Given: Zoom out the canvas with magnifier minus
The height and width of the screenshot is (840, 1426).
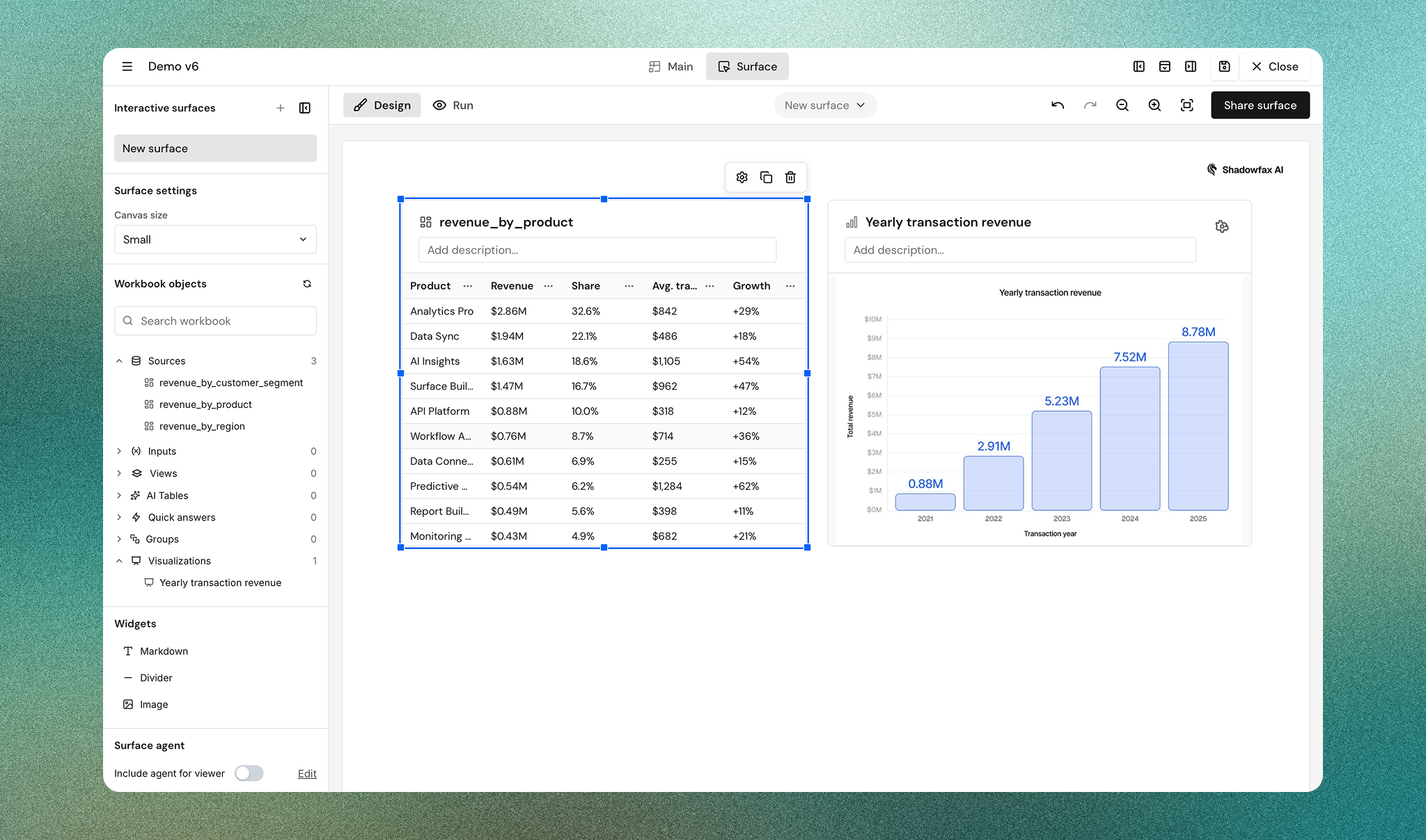Looking at the screenshot, I should click(1122, 105).
